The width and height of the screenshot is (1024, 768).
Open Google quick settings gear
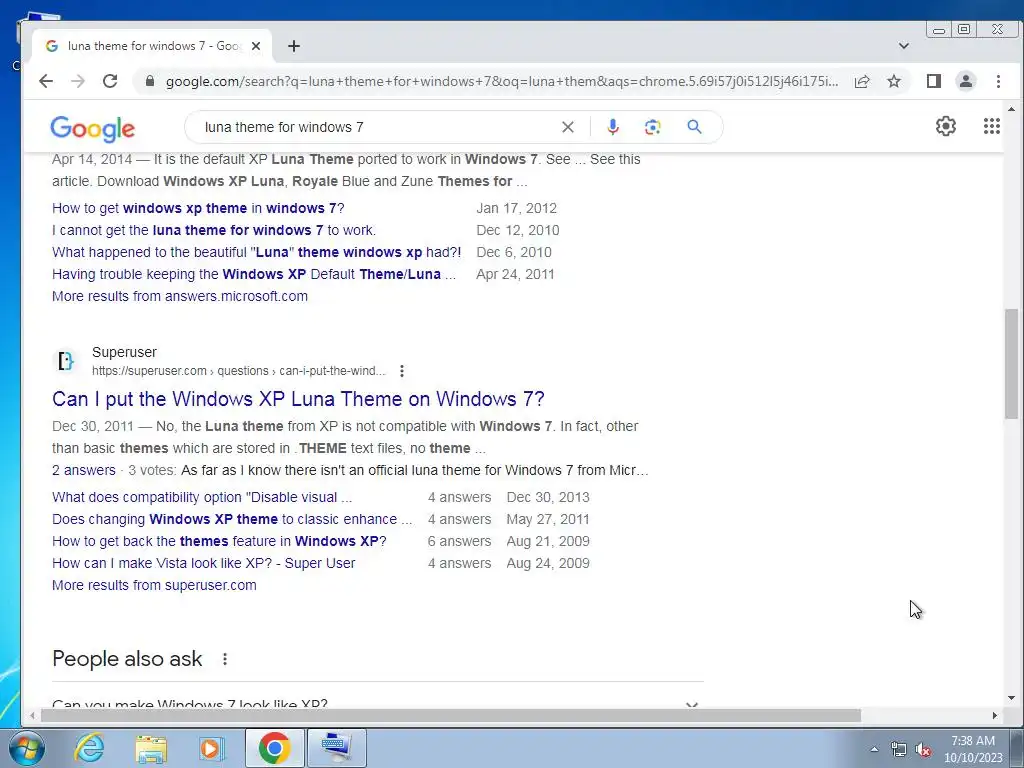point(946,126)
